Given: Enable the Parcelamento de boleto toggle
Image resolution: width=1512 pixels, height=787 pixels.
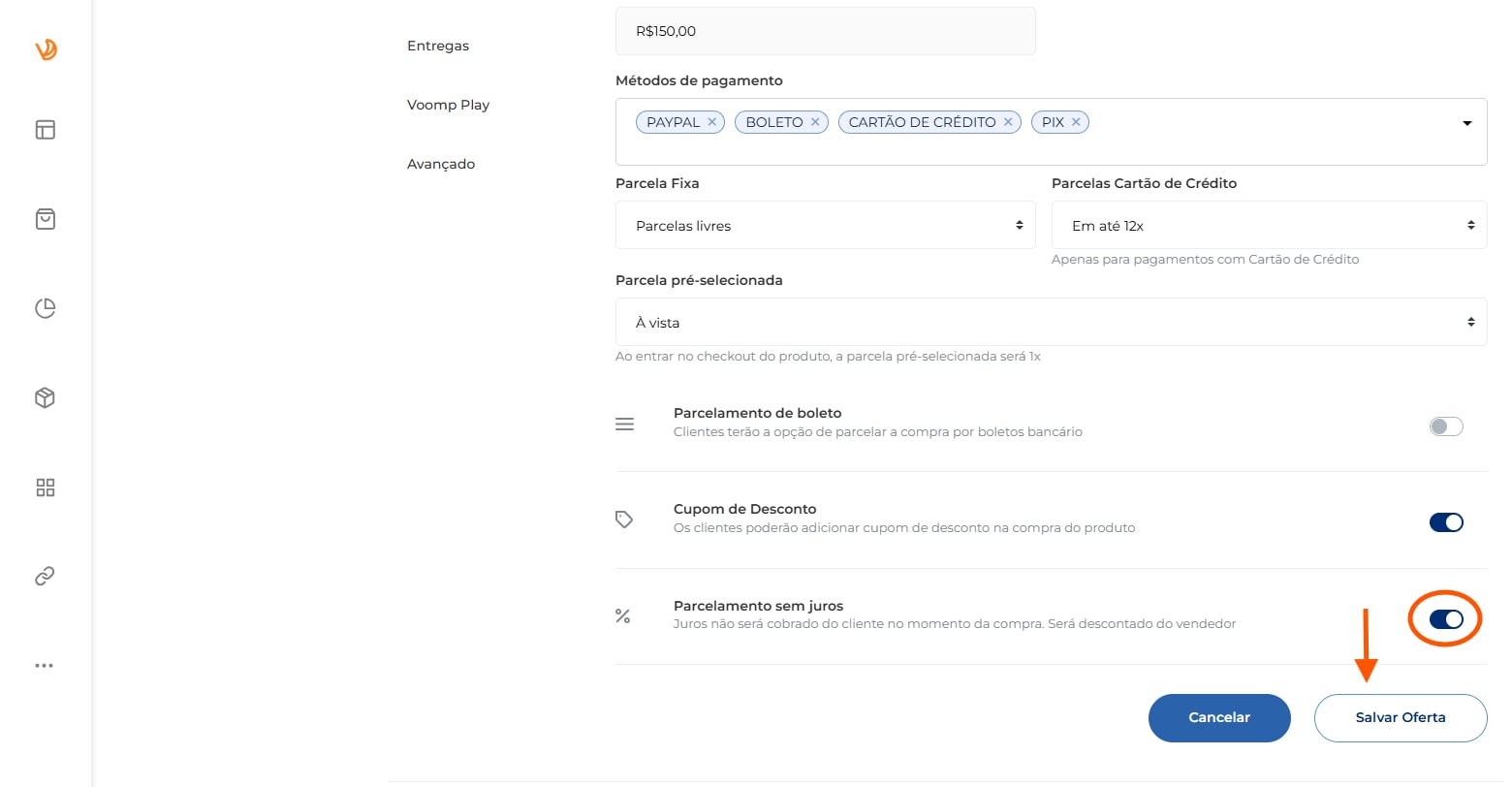Looking at the screenshot, I should tap(1445, 426).
